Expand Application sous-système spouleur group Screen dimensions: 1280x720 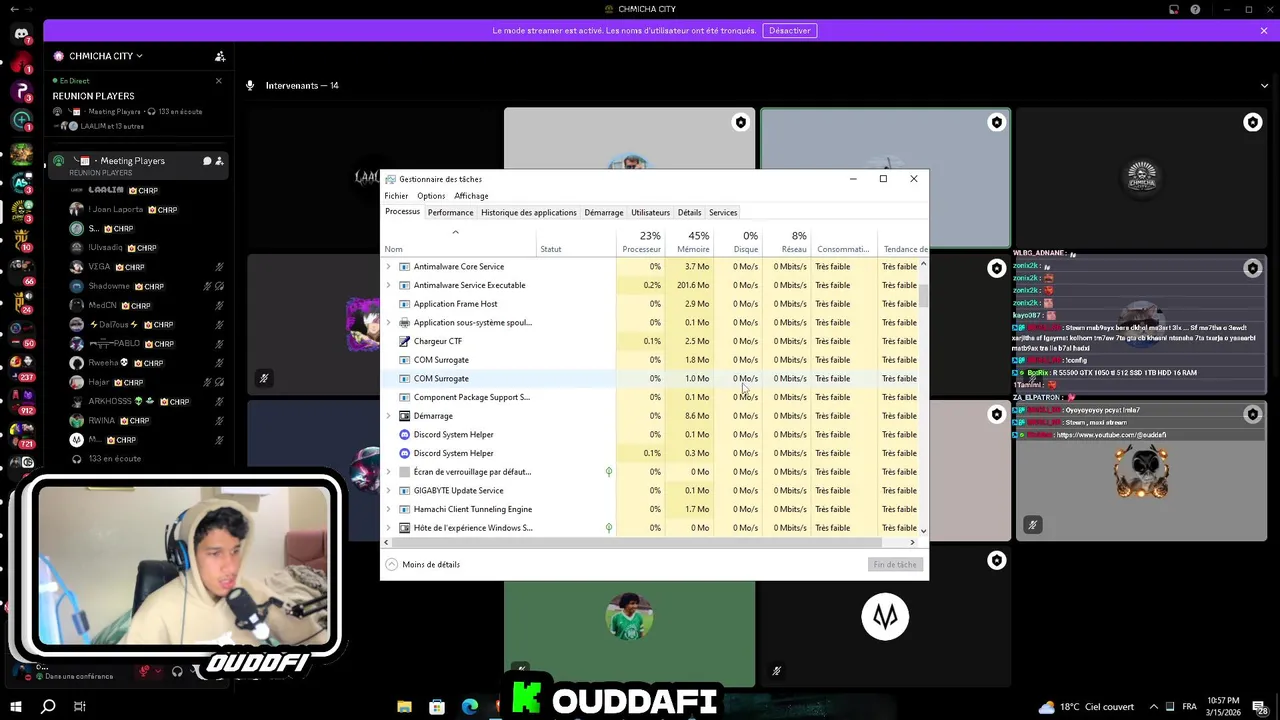(x=389, y=322)
